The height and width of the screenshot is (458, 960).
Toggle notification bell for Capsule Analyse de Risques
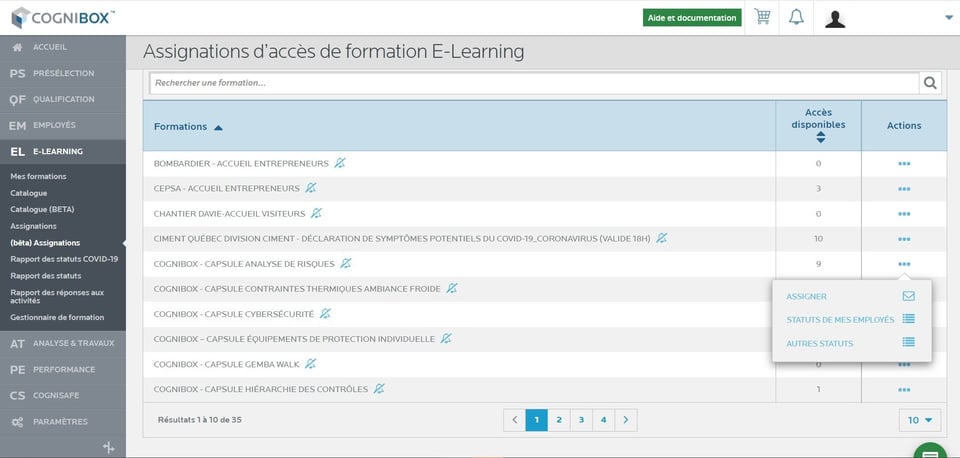point(346,263)
